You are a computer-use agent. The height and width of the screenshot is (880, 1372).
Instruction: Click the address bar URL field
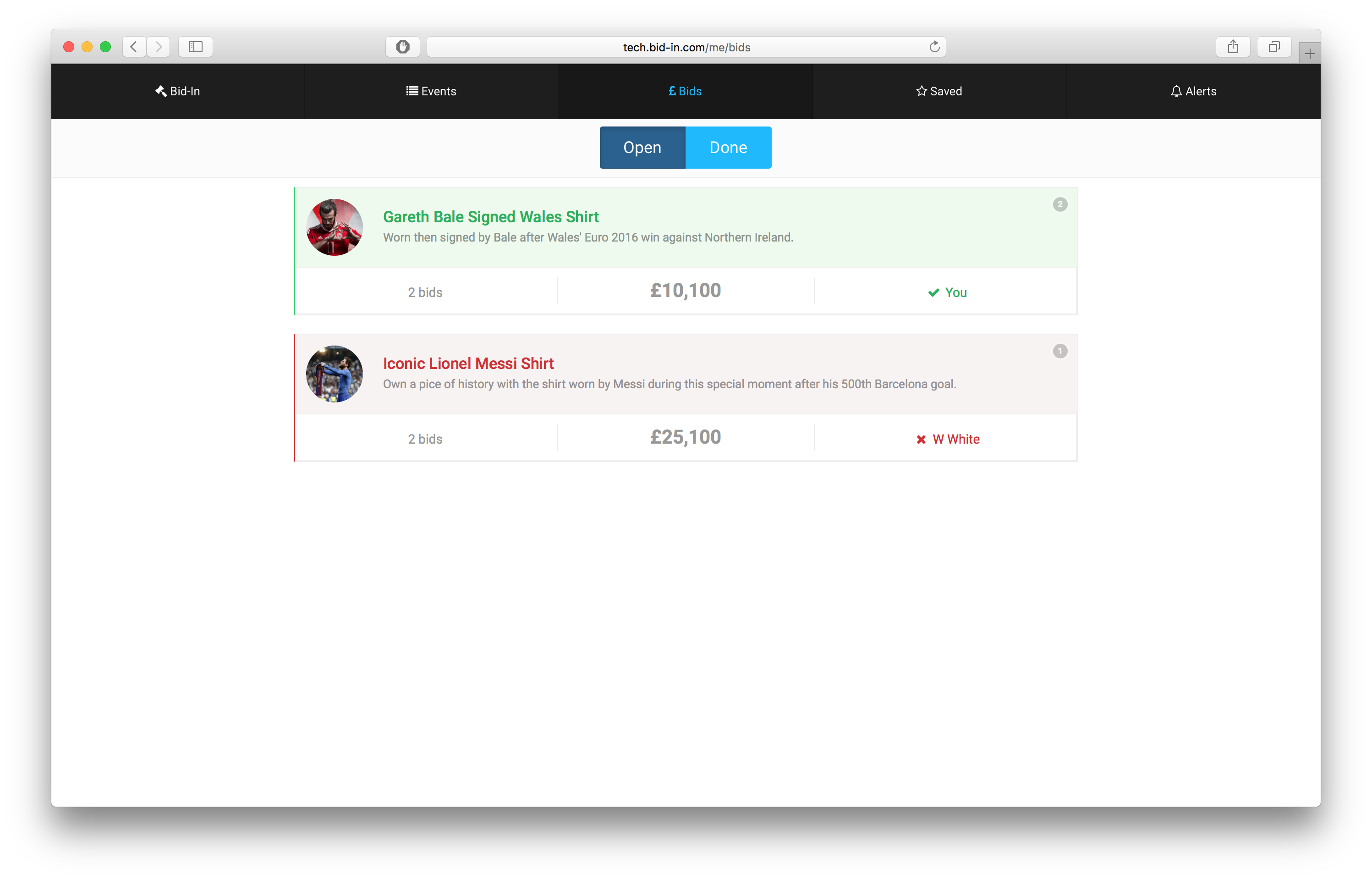[686, 47]
